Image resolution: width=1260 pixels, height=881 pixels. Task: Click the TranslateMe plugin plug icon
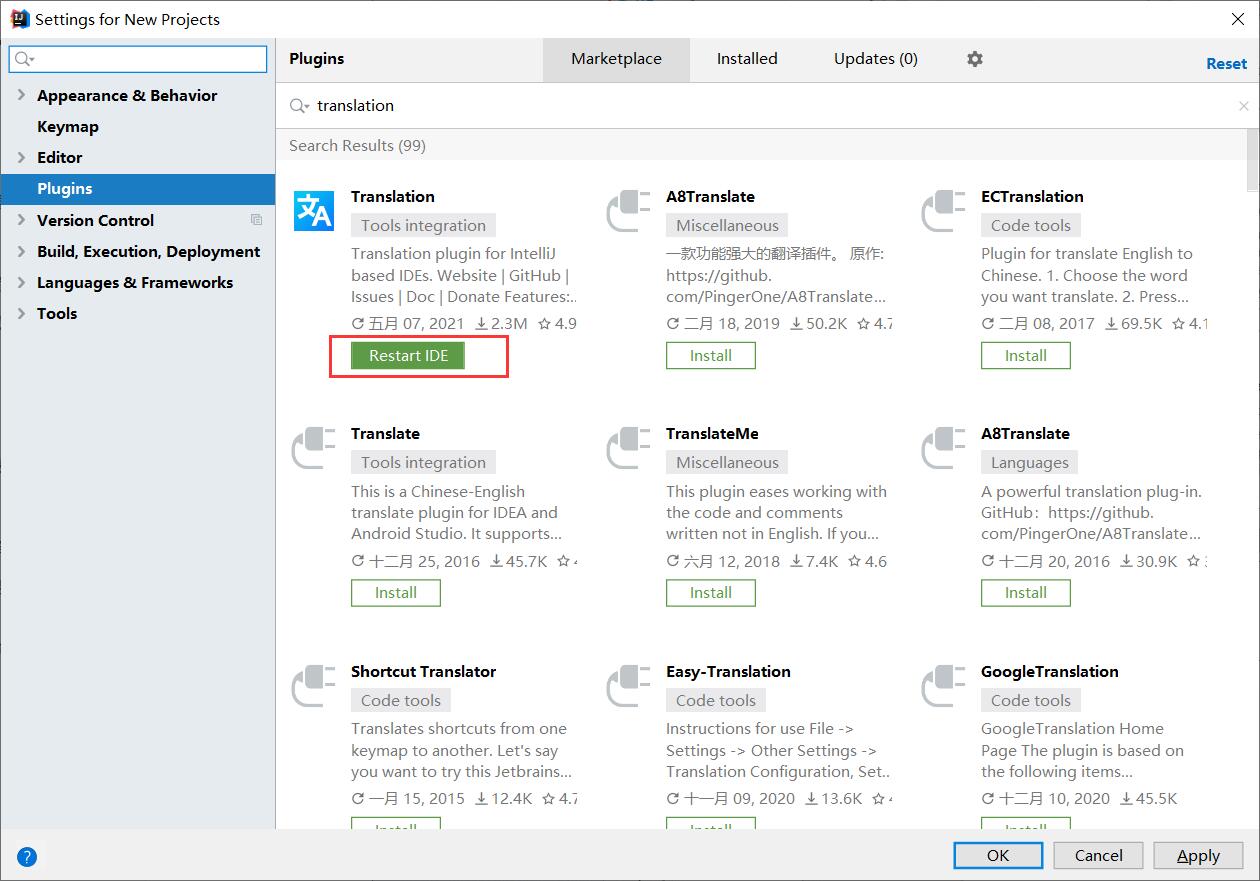[x=628, y=448]
